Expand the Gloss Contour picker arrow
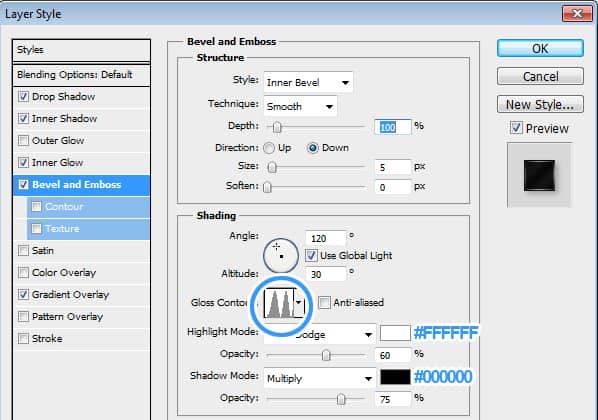 click(x=299, y=303)
